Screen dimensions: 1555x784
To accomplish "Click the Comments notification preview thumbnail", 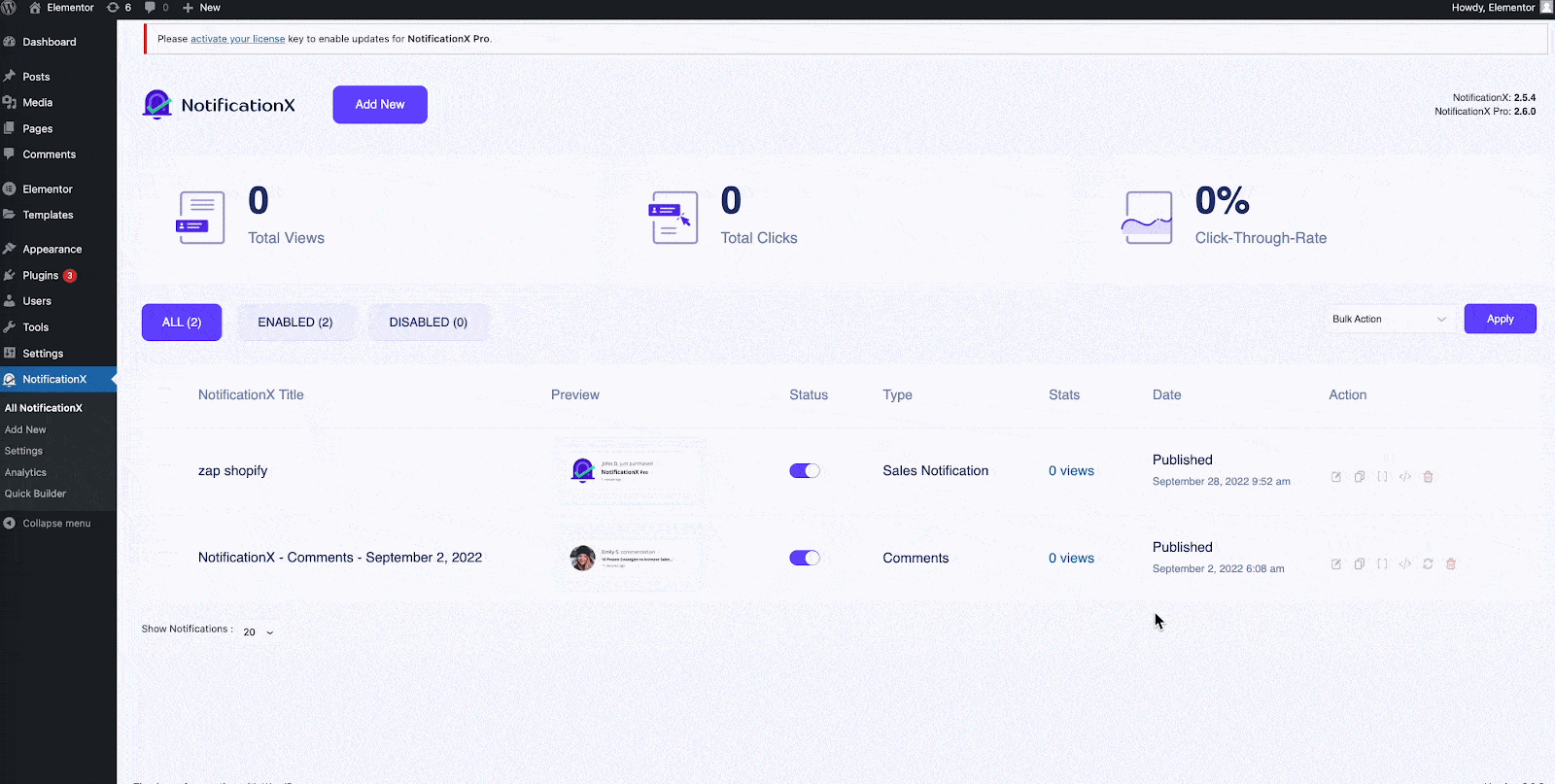I will point(632,558).
